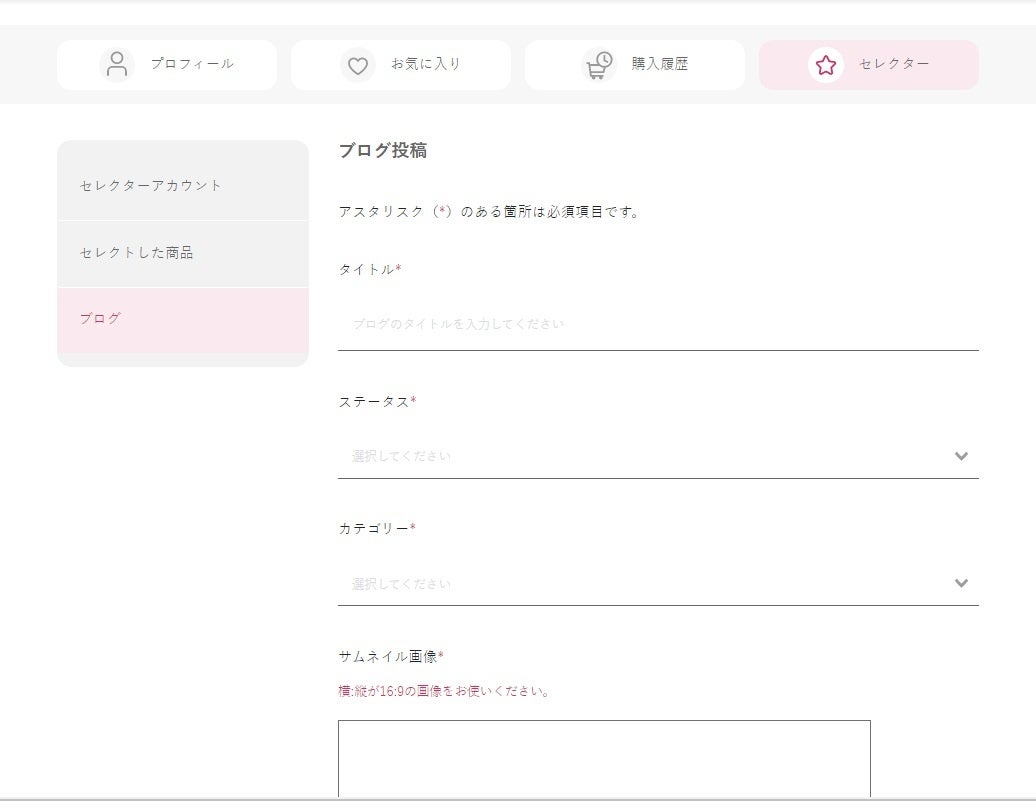Image resolution: width=1036 pixels, height=801 pixels.
Task: Click the thumbnail image upload box
Action: pos(604,758)
